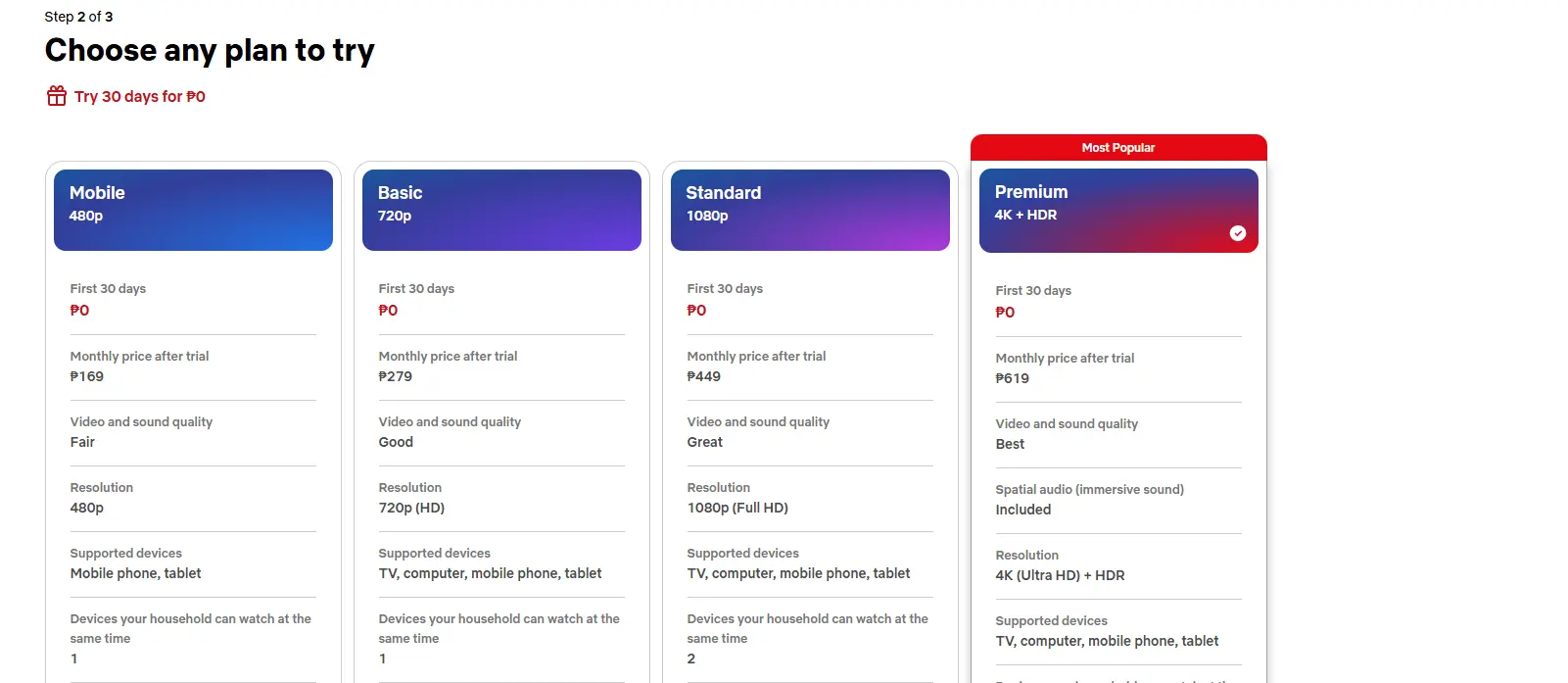Click the Standard plan ₱449 monthly price
The height and width of the screenshot is (683, 1568).
(x=704, y=376)
